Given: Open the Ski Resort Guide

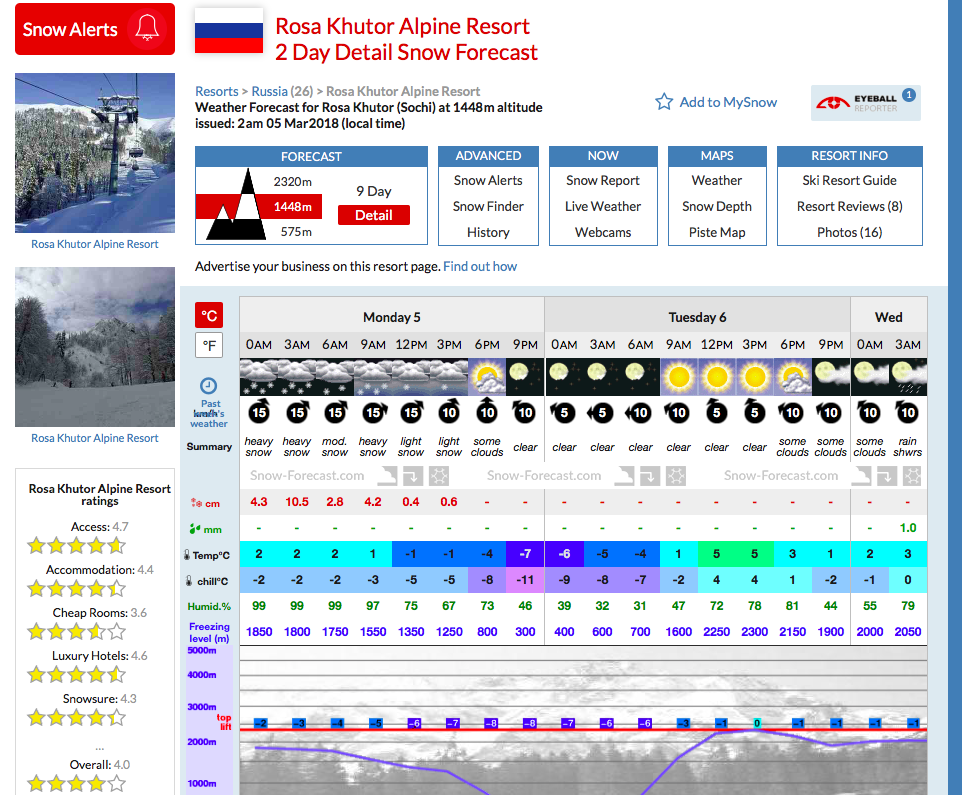Looking at the screenshot, I should [850, 180].
